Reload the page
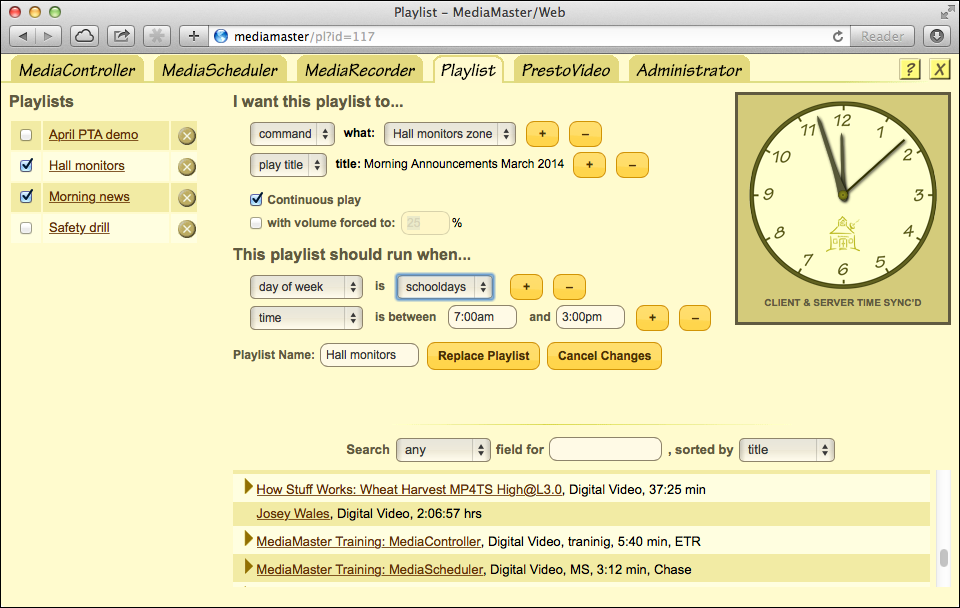 838,36
